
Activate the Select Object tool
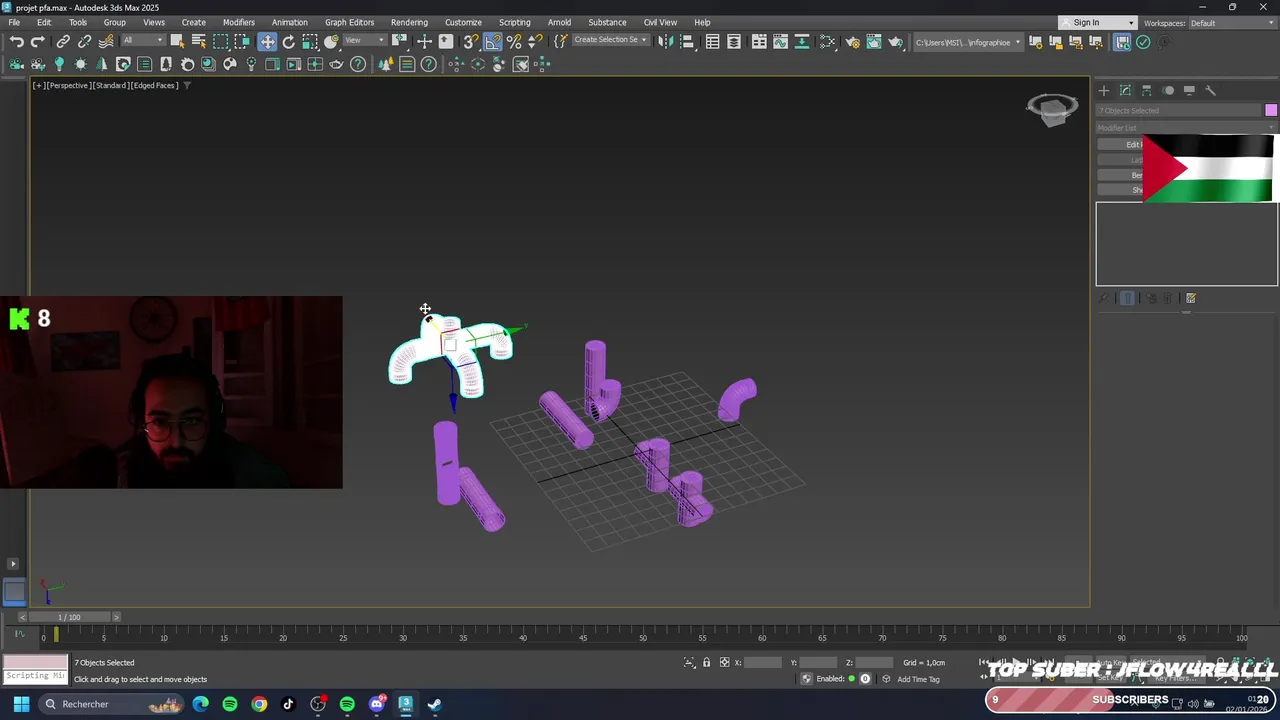pyautogui.click(x=177, y=41)
